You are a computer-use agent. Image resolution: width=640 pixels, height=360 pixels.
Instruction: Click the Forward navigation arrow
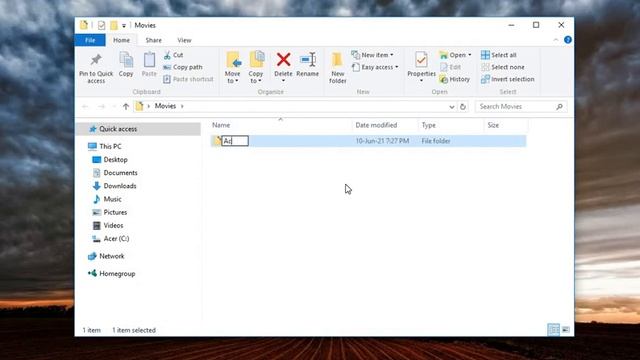(101, 107)
